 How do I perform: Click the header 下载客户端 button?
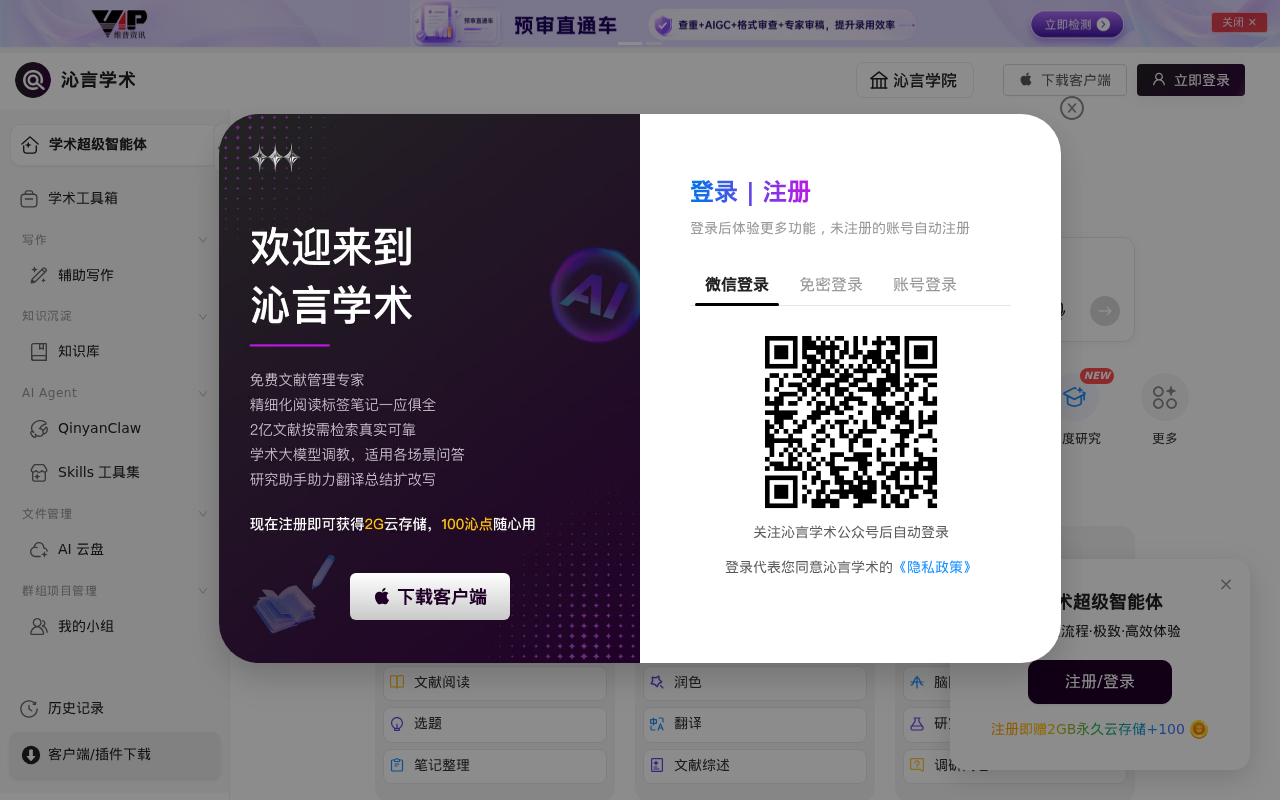pos(1065,80)
